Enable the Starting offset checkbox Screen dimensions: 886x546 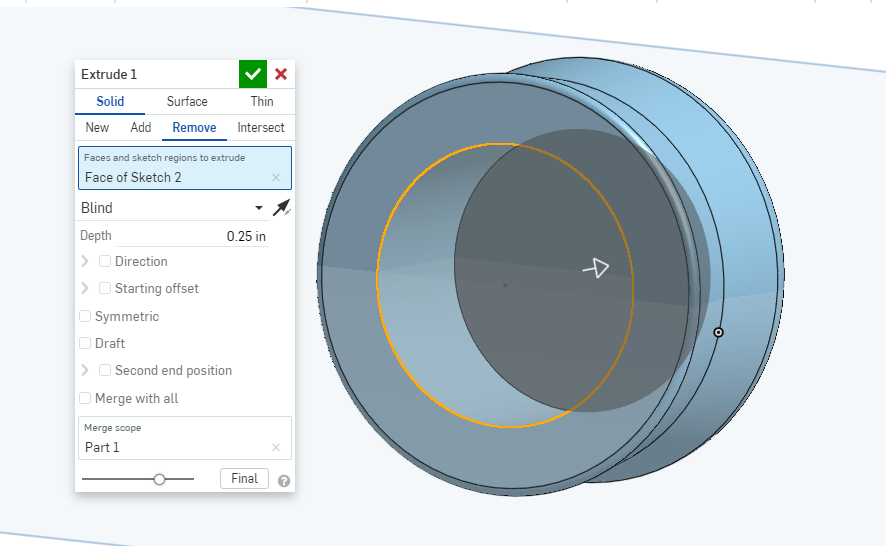[x=105, y=288]
